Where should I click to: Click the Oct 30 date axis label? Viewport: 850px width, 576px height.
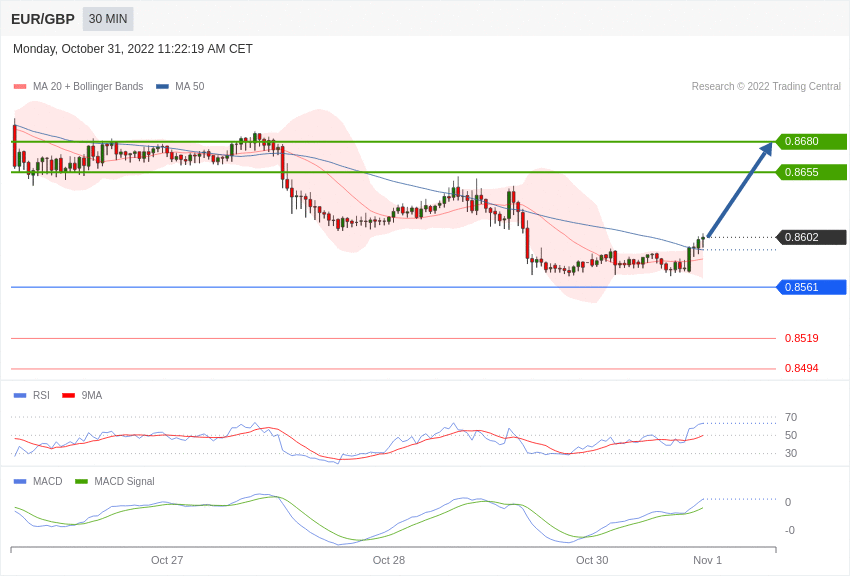592,560
